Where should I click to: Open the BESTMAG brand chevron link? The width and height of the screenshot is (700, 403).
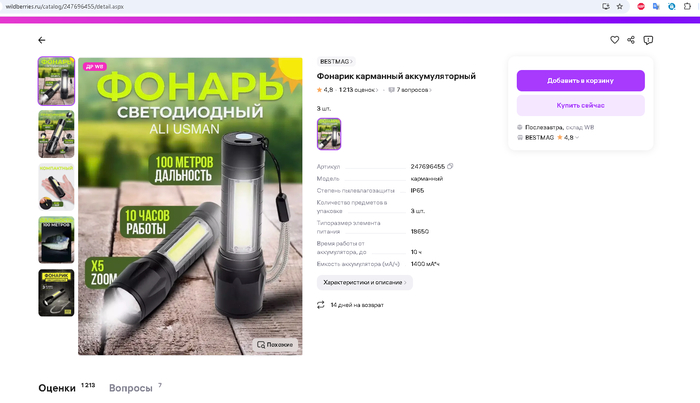(336, 61)
